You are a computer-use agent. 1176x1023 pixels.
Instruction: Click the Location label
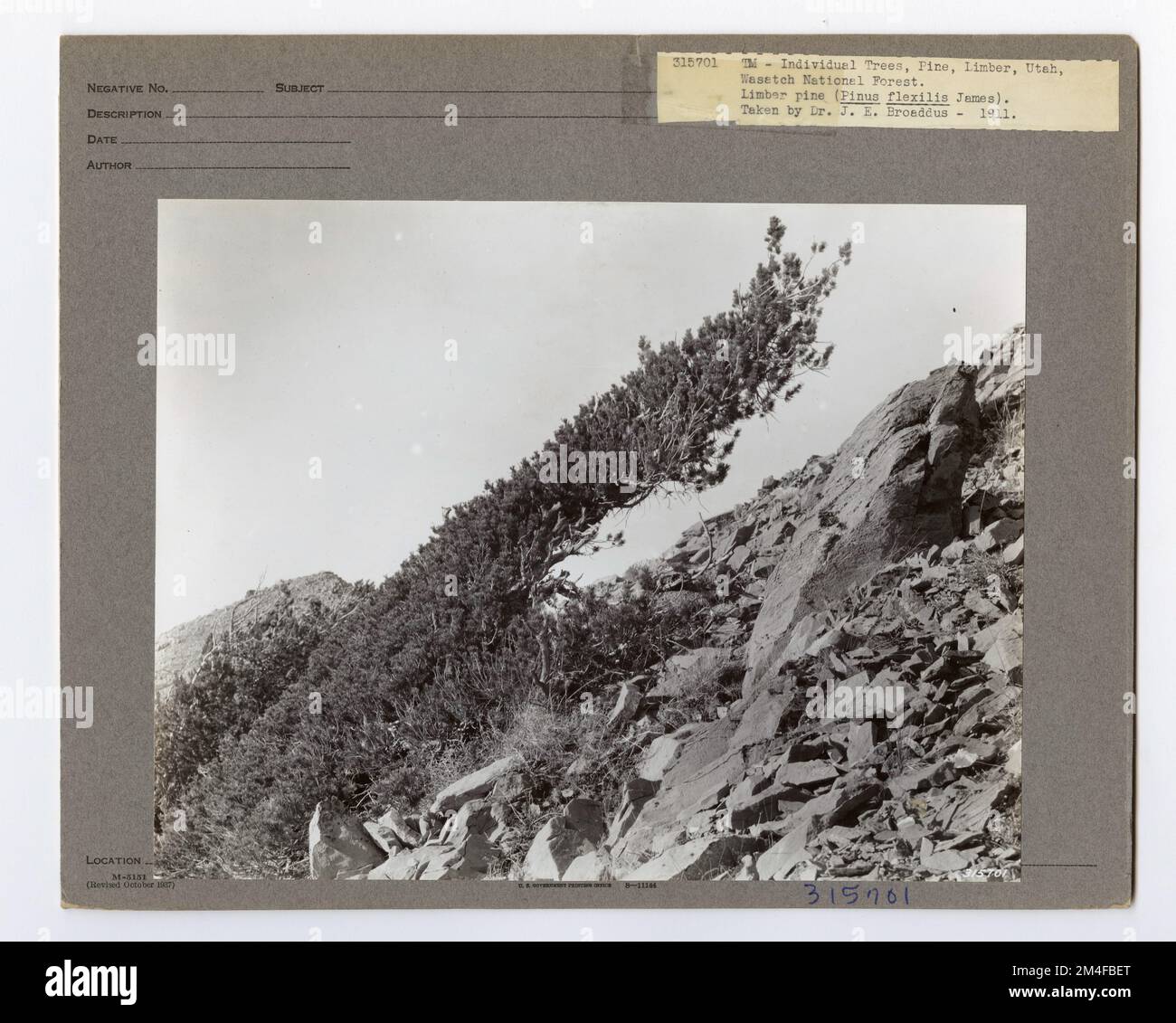click(x=113, y=860)
